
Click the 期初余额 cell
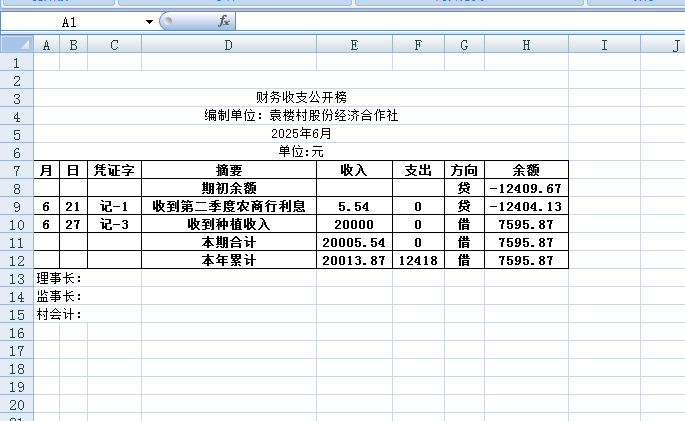click(x=229, y=188)
